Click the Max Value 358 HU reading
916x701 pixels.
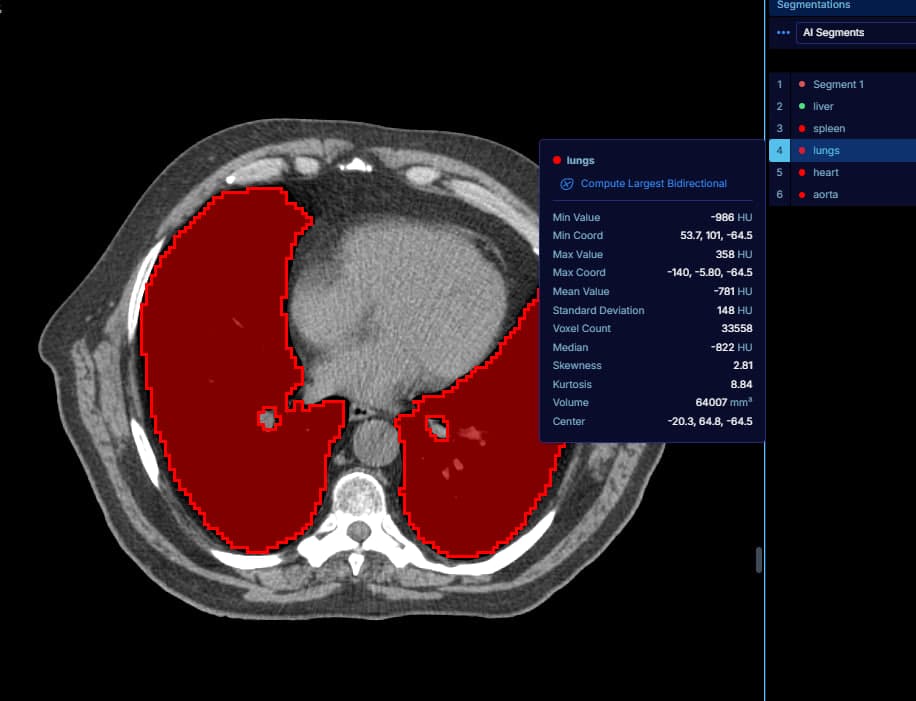point(733,254)
